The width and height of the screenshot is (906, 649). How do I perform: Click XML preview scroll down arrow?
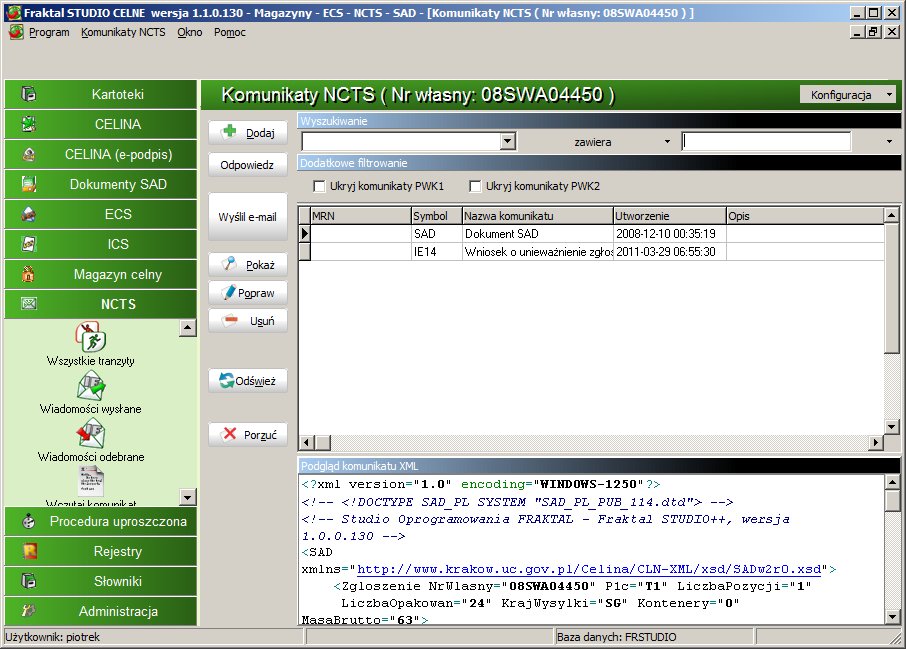pos(892,617)
